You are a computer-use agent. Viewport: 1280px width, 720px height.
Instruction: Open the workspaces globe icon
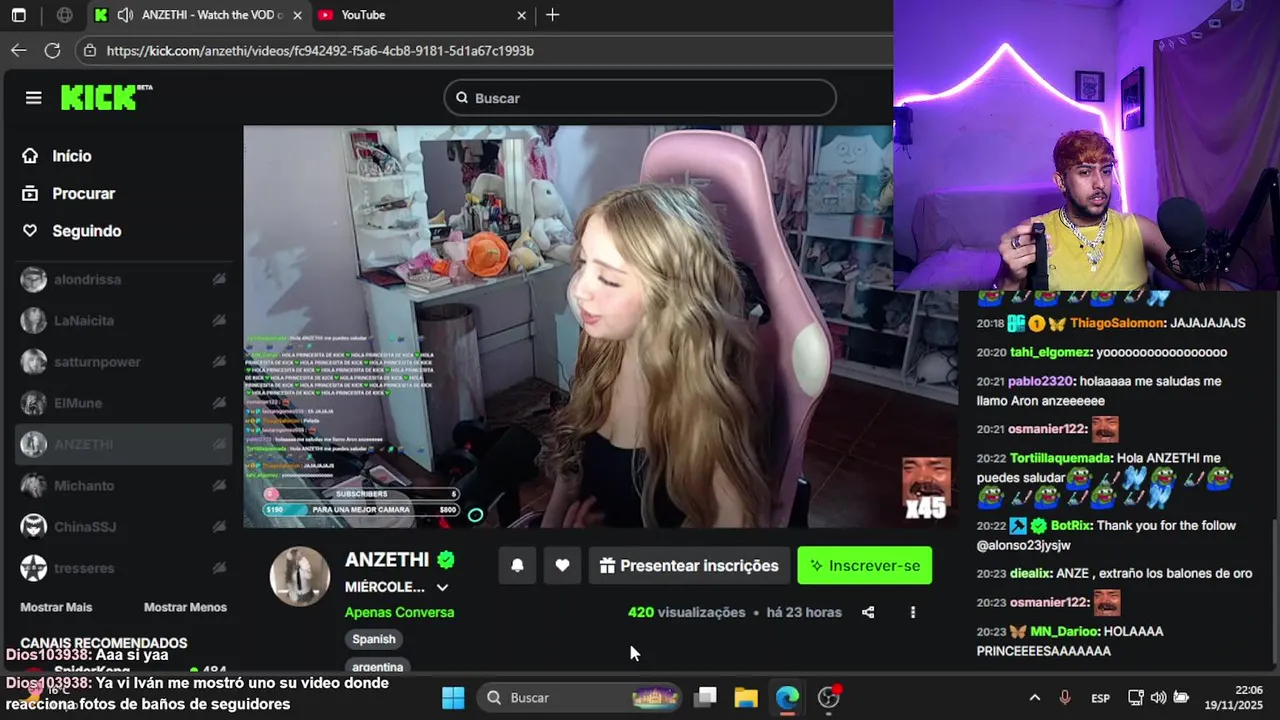[65, 15]
